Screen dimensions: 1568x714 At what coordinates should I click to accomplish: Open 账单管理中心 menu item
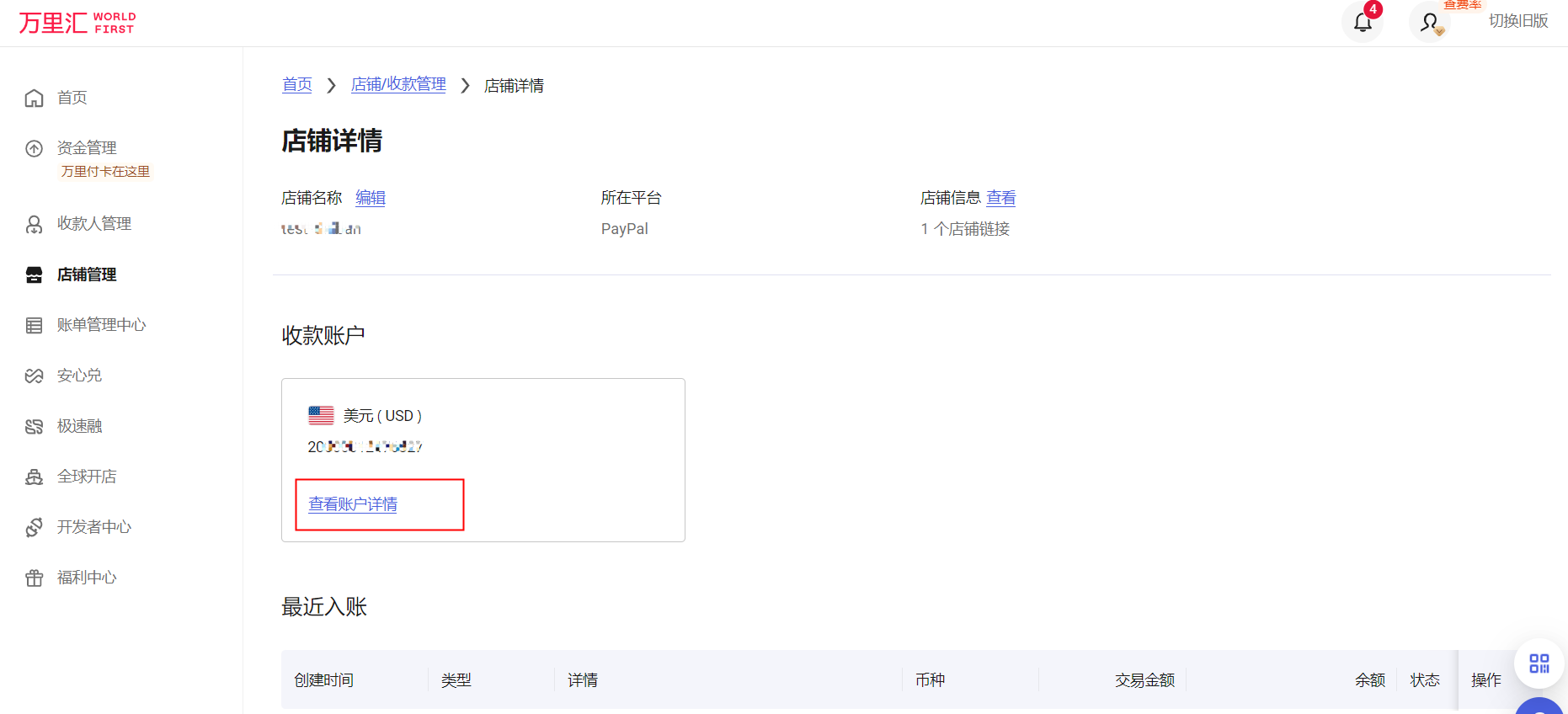102,325
